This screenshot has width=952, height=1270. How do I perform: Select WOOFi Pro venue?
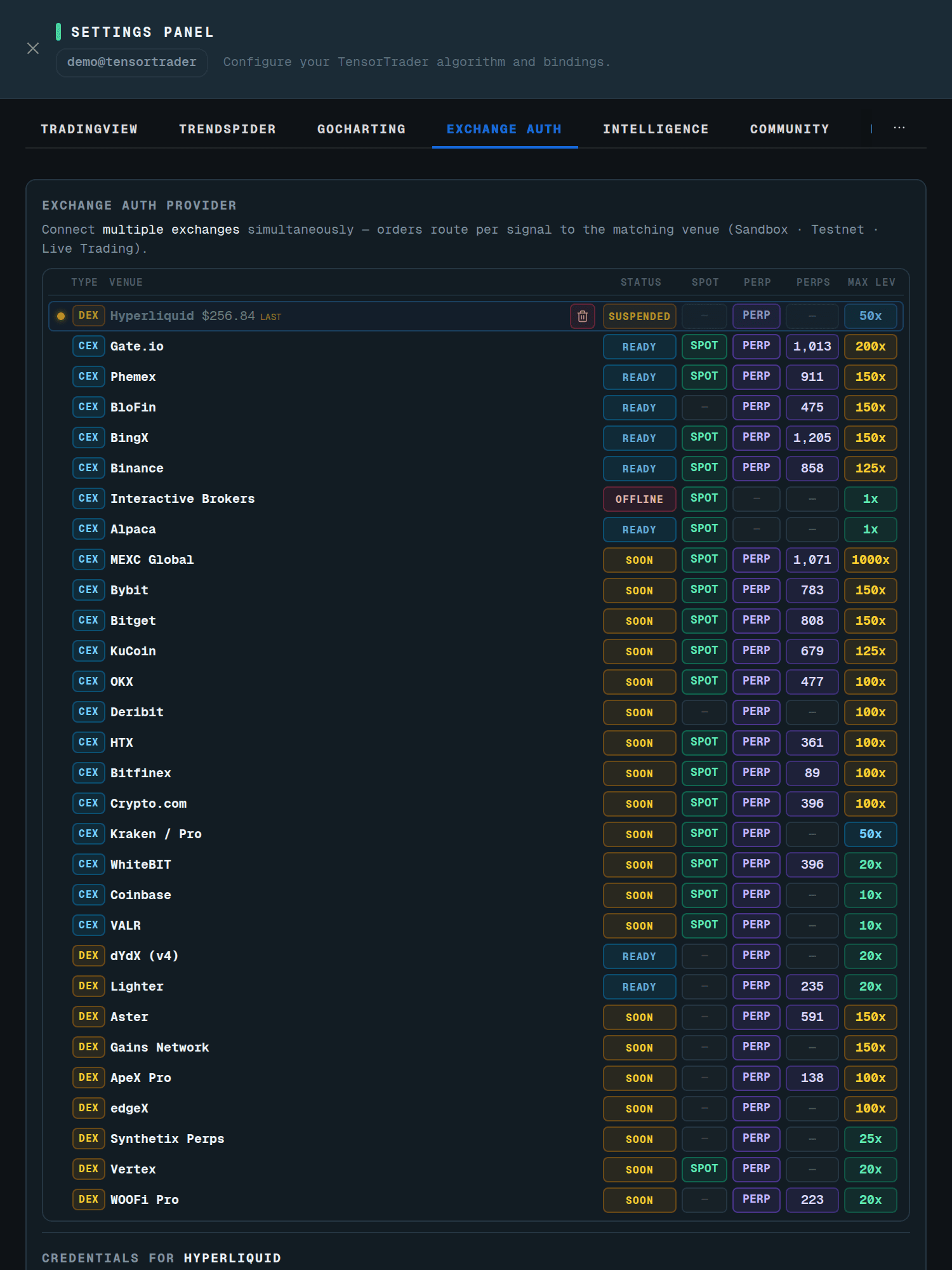pos(476,1200)
